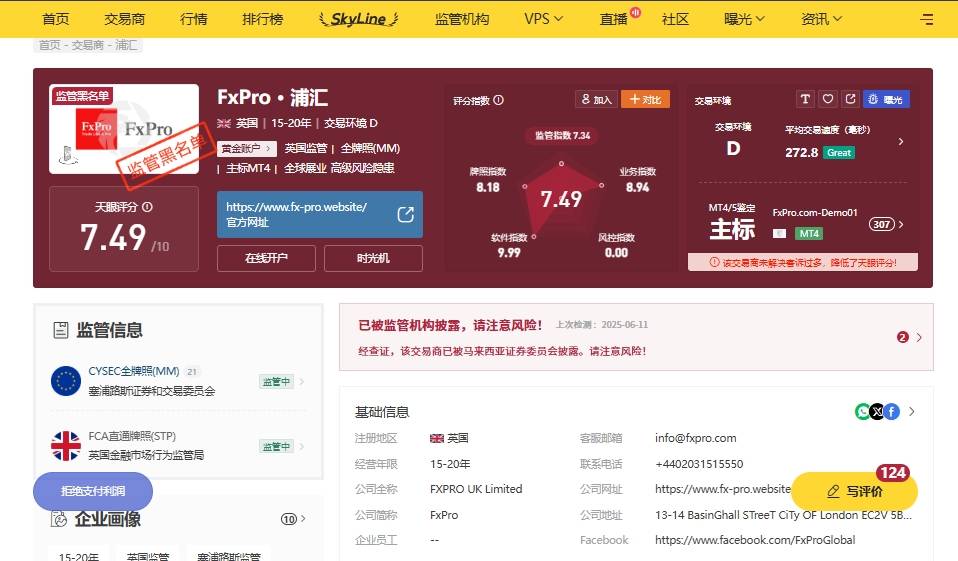Click the 时光机 button
Image resolution: width=958 pixels, height=561 pixels.
tap(373, 258)
